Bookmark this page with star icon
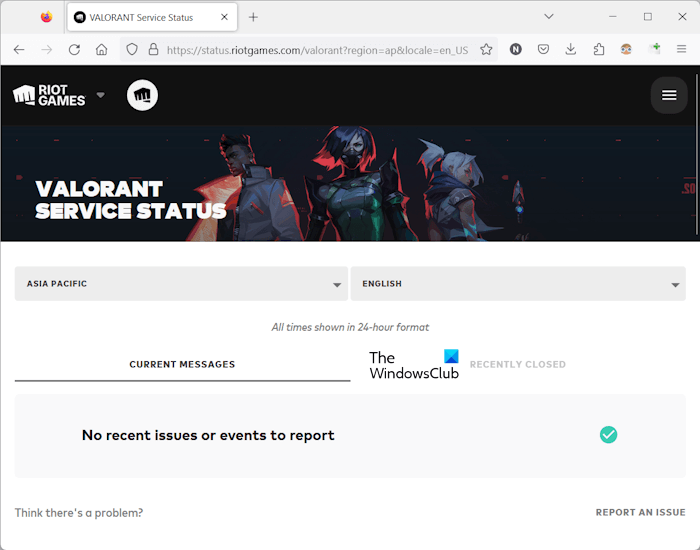The width and height of the screenshot is (700, 550). (x=486, y=50)
